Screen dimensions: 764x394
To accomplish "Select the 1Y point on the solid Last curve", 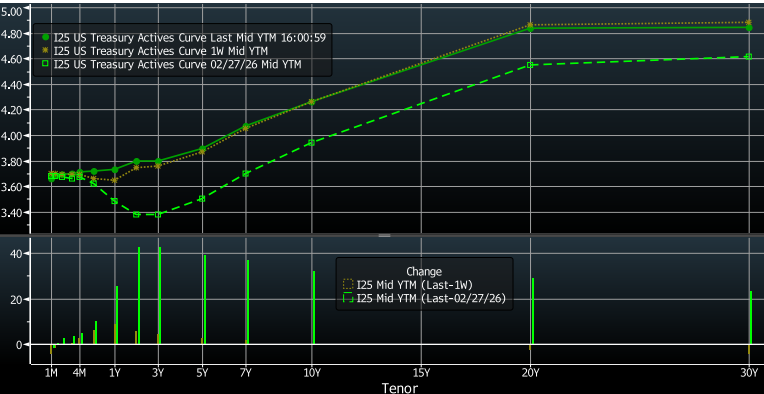I will click(x=115, y=169).
